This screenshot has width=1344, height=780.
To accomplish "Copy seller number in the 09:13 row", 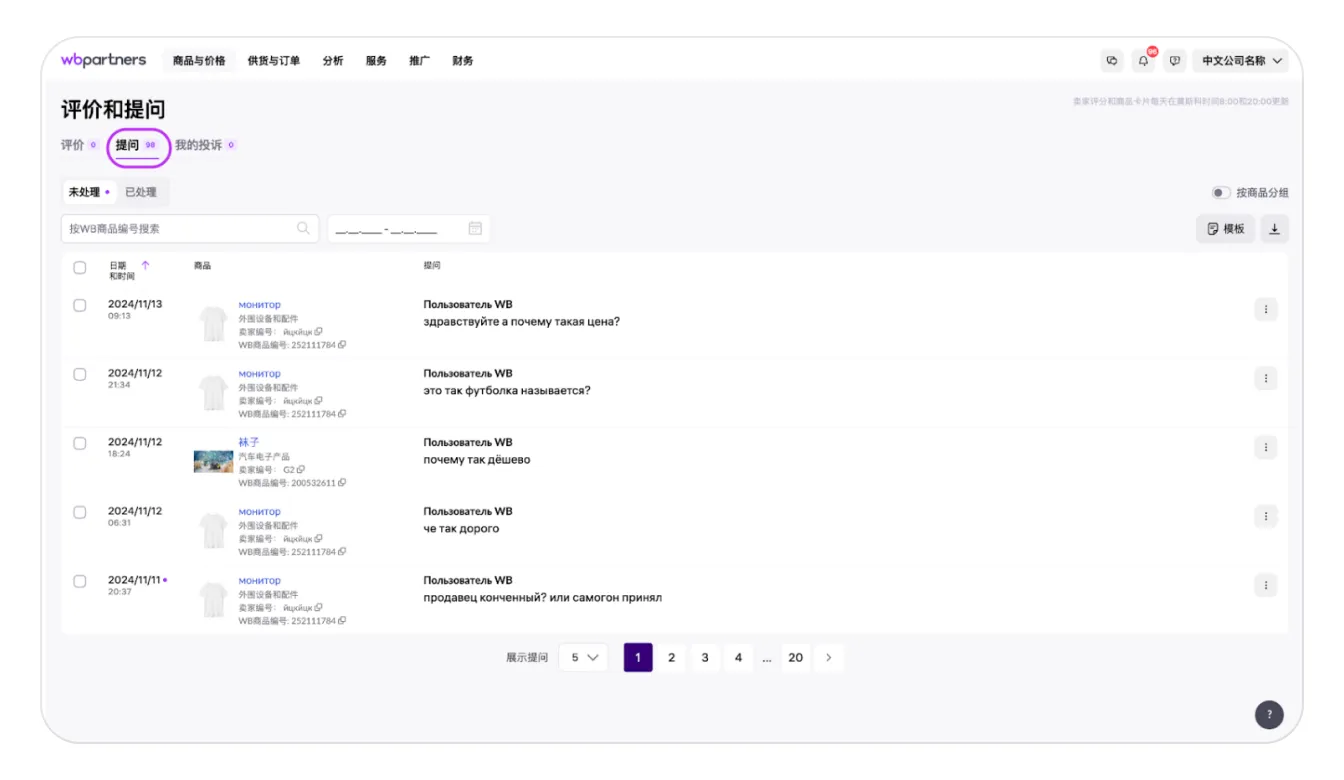I will click(318, 331).
